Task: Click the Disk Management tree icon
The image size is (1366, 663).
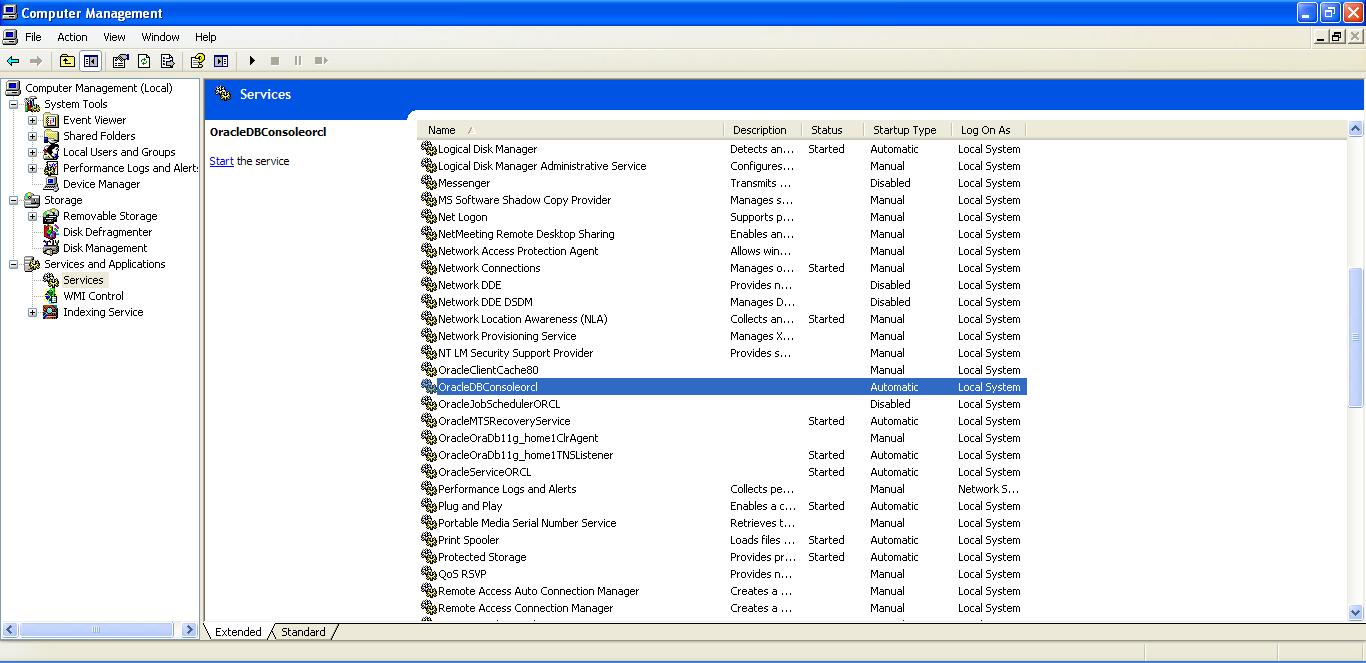Action: 51,248
